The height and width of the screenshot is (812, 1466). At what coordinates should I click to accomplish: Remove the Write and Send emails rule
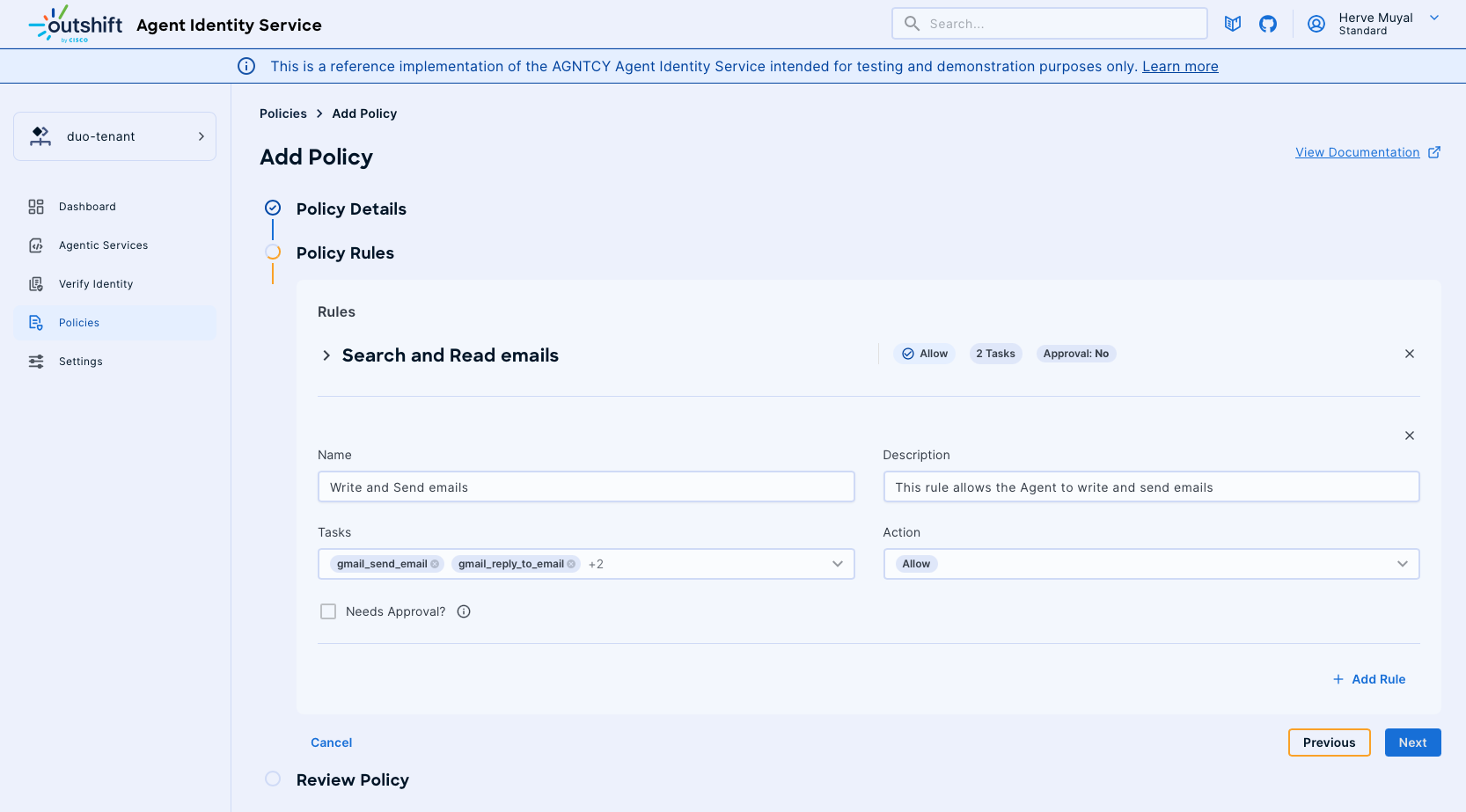(1409, 435)
